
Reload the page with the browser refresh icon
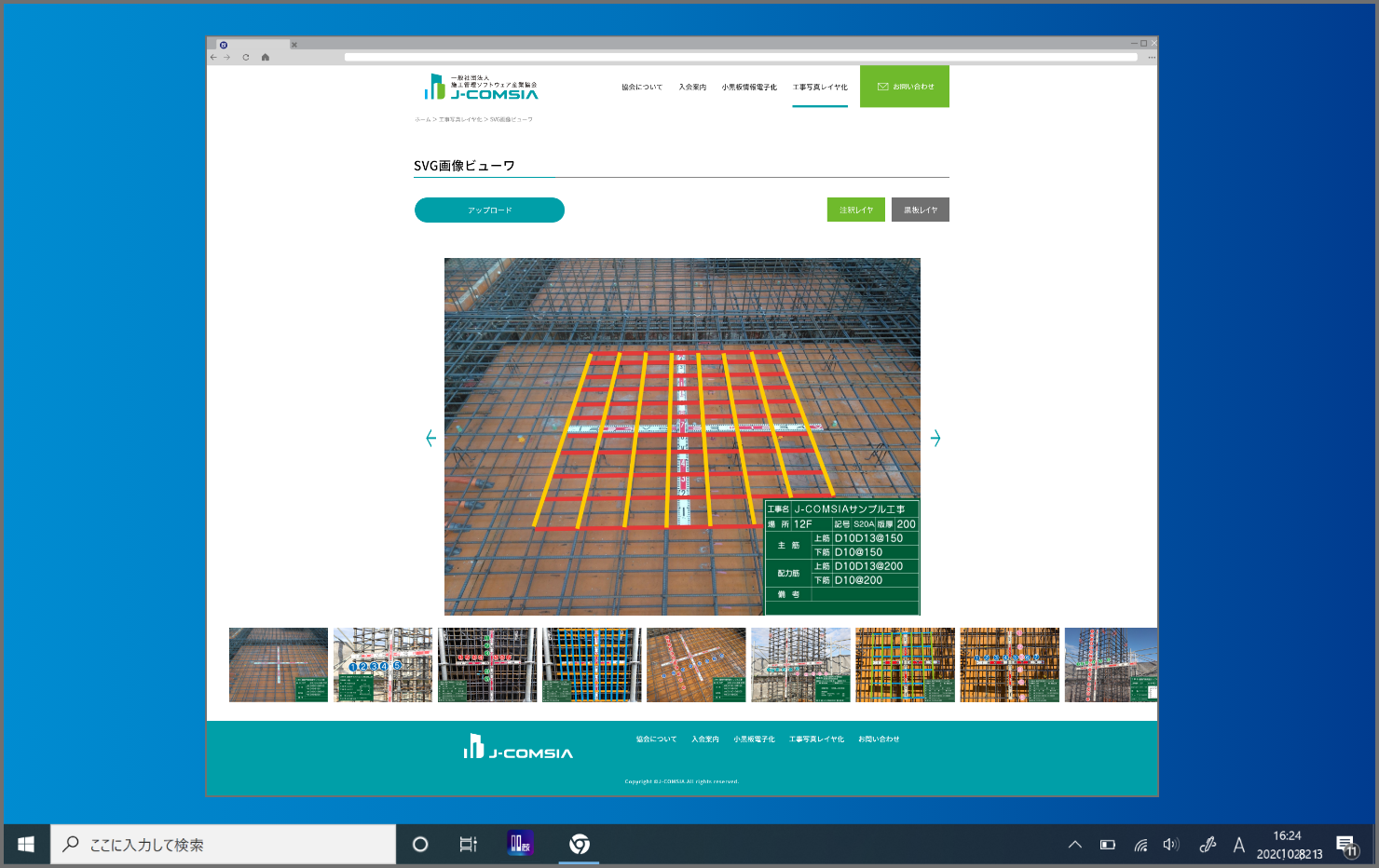coord(245,56)
